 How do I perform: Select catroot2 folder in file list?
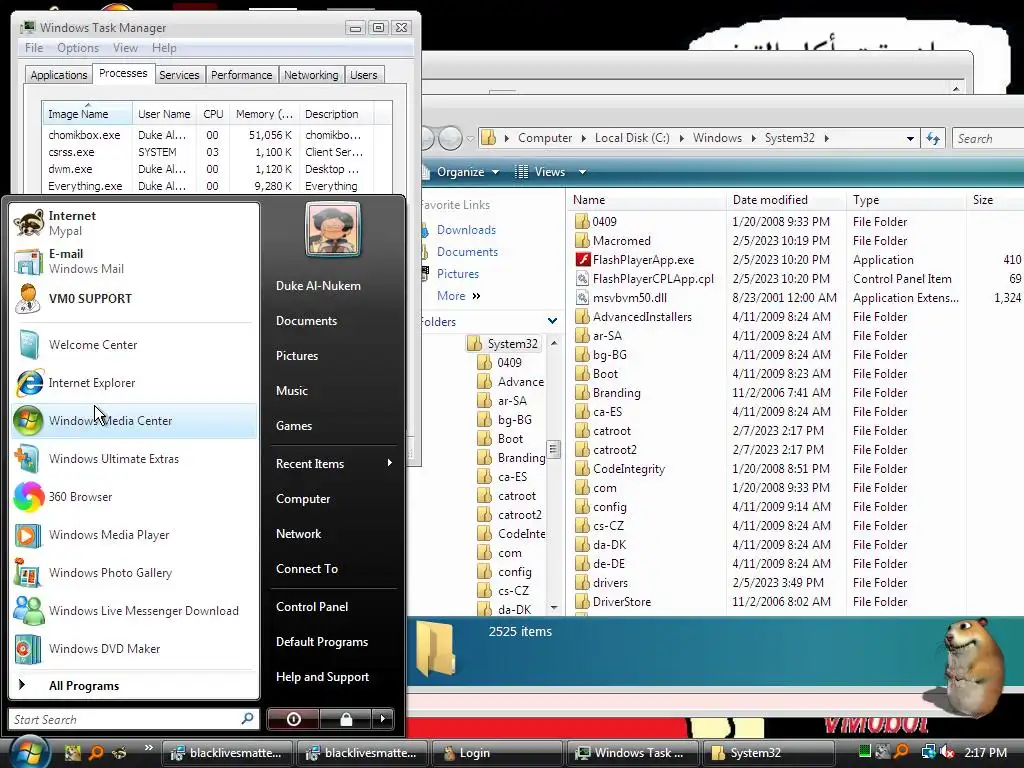615,450
